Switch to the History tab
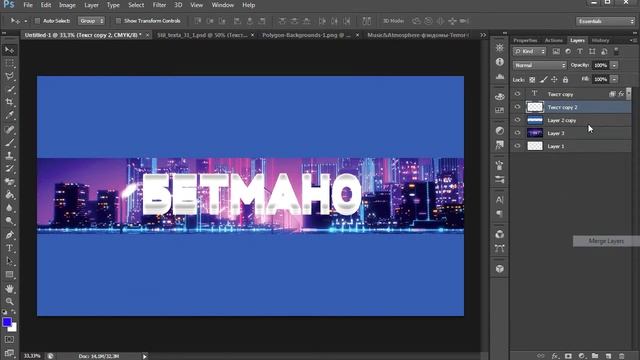The width and height of the screenshot is (640, 360). coord(600,40)
